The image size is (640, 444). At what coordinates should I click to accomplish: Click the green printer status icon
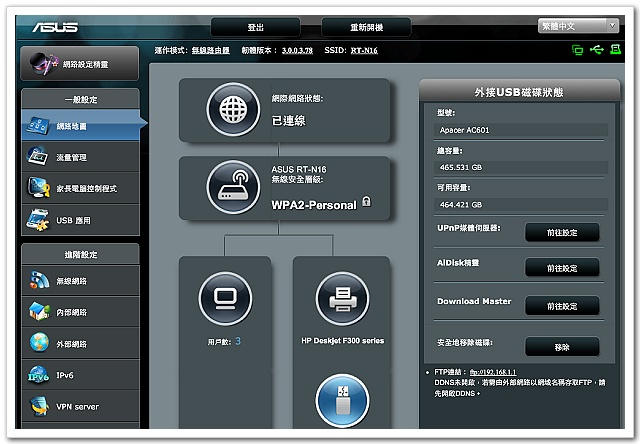click(x=615, y=50)
